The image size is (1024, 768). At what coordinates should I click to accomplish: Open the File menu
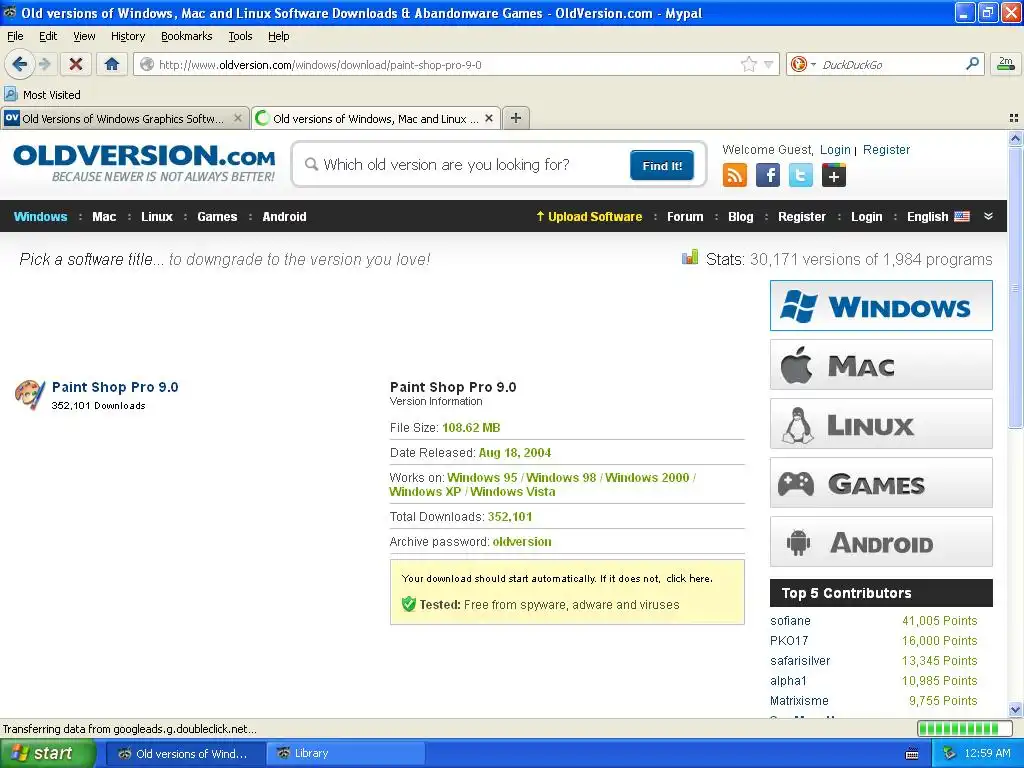pyautogui.click(x=15, y=36)
